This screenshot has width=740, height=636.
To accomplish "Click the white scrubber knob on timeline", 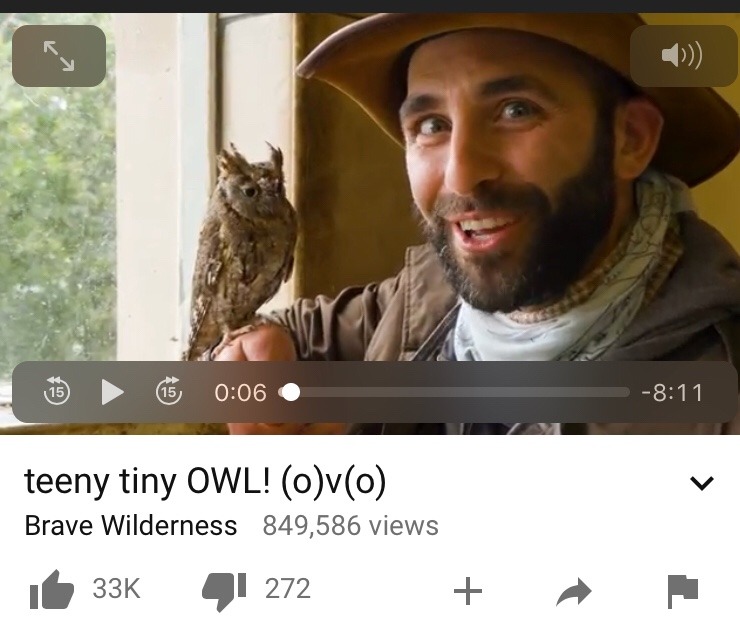I will point(291,392).
